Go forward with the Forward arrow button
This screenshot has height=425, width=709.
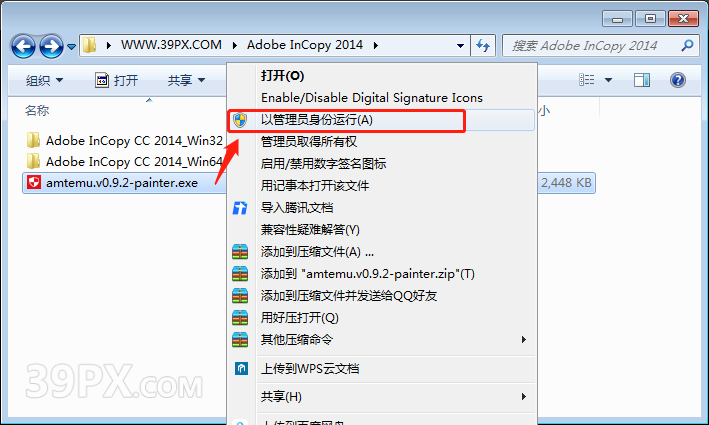tap(51, 46)
